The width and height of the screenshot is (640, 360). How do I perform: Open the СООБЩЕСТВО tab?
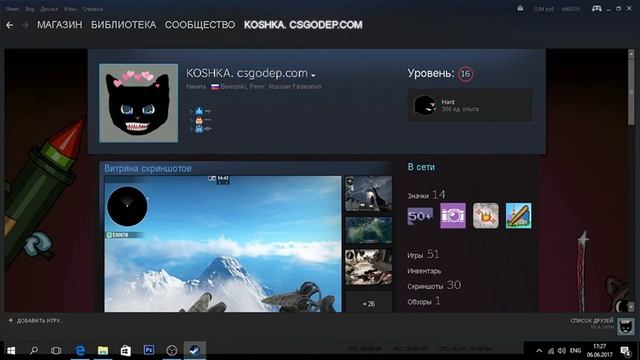(x=200, y=25)
